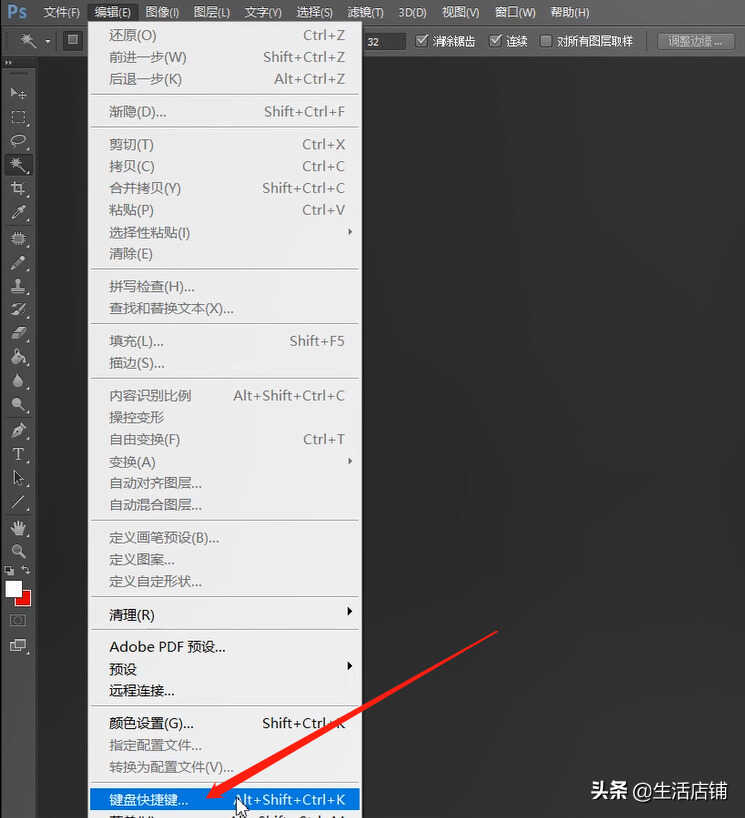
Task: Click the 调整边缘 button
Action: click(695, 41)
